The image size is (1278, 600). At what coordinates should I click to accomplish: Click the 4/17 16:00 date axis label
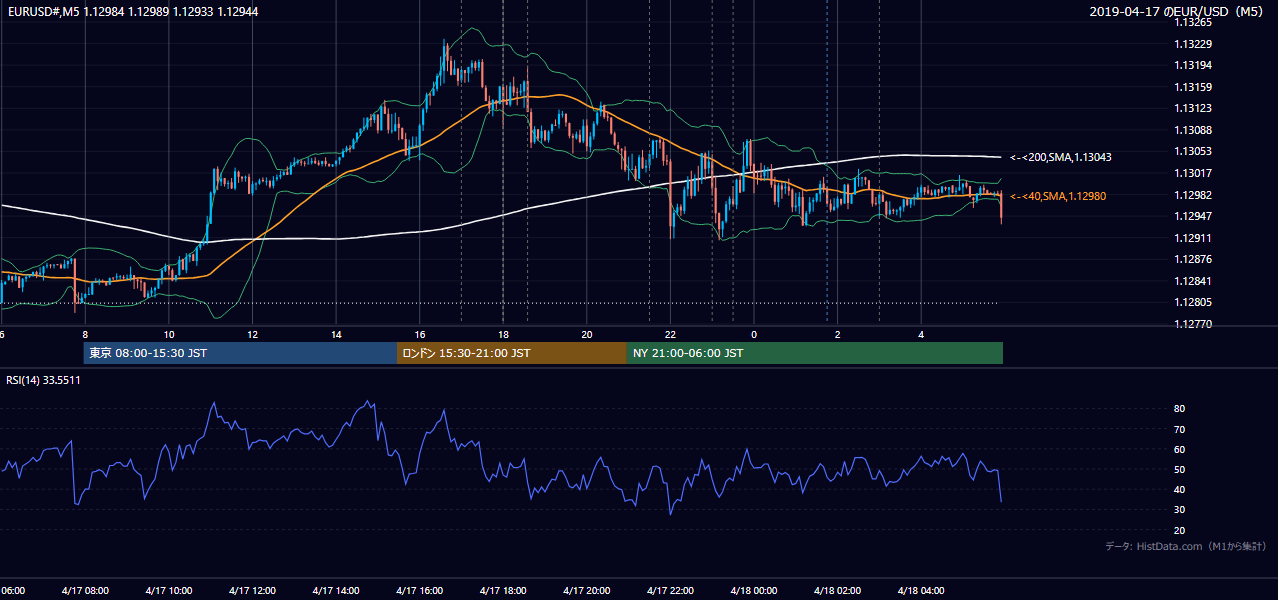click(x=419, y=590)
